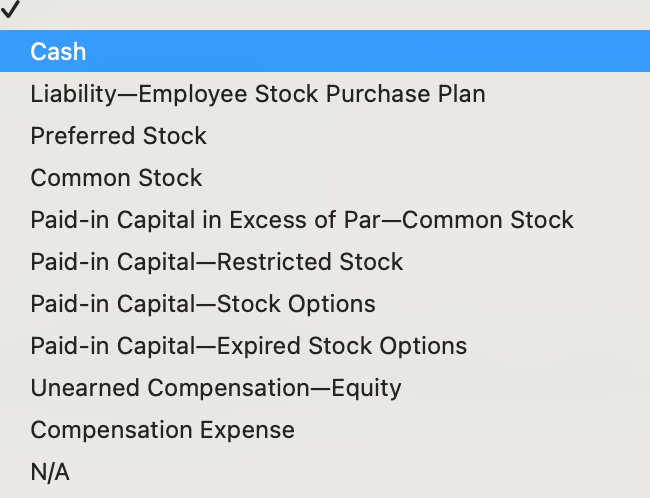Select the Restricted Stock paid-in capital item
This screenshot has height=498, width=650.
[x=216, y=262]
